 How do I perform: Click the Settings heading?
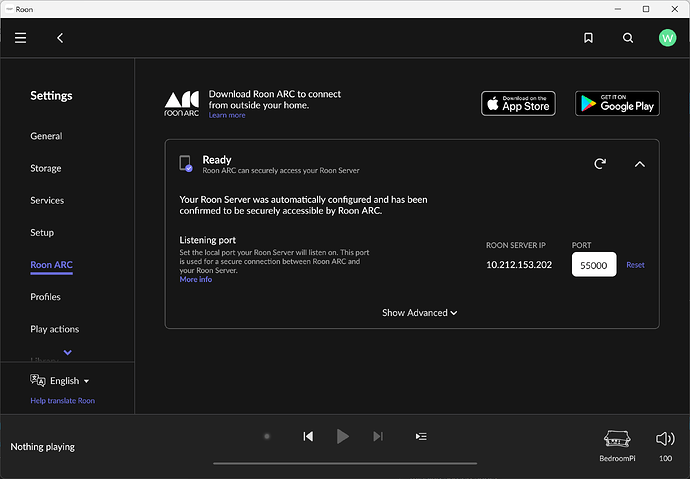coord(51,96)
